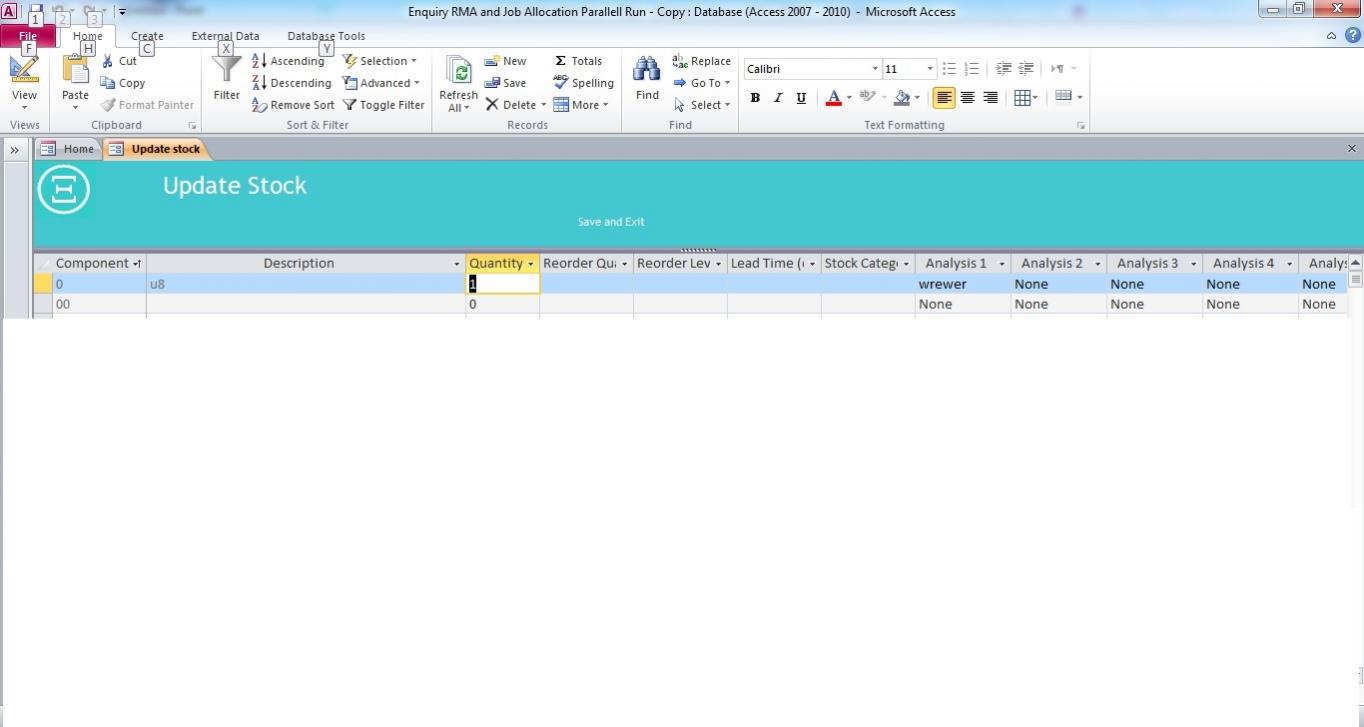Open the Description column filter arrow
The width and height of the screenshot is (1364, 727).
[x=457, y=264]
